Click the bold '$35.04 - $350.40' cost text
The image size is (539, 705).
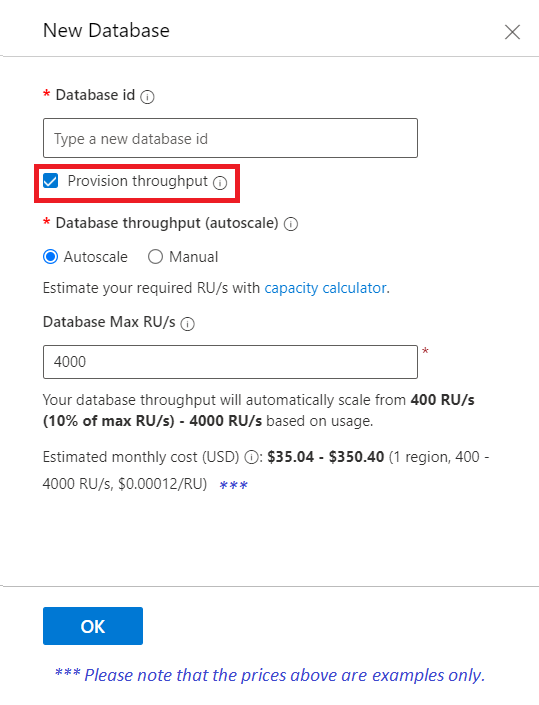coord(325,457)
